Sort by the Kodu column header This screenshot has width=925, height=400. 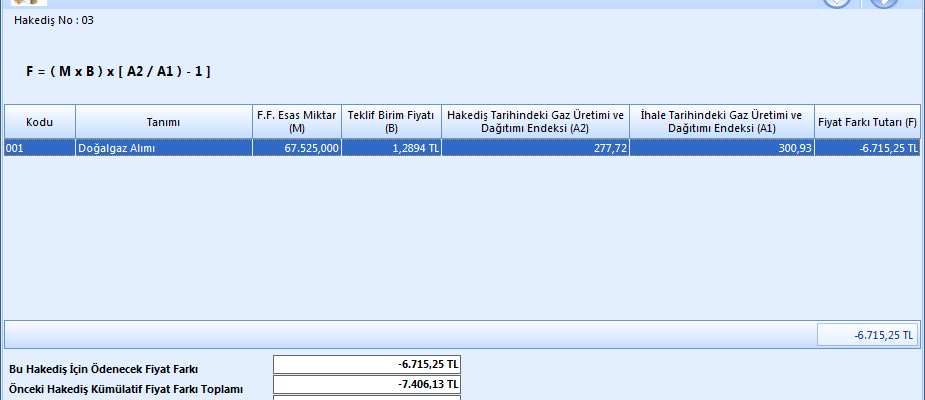(x=39, y=122)
